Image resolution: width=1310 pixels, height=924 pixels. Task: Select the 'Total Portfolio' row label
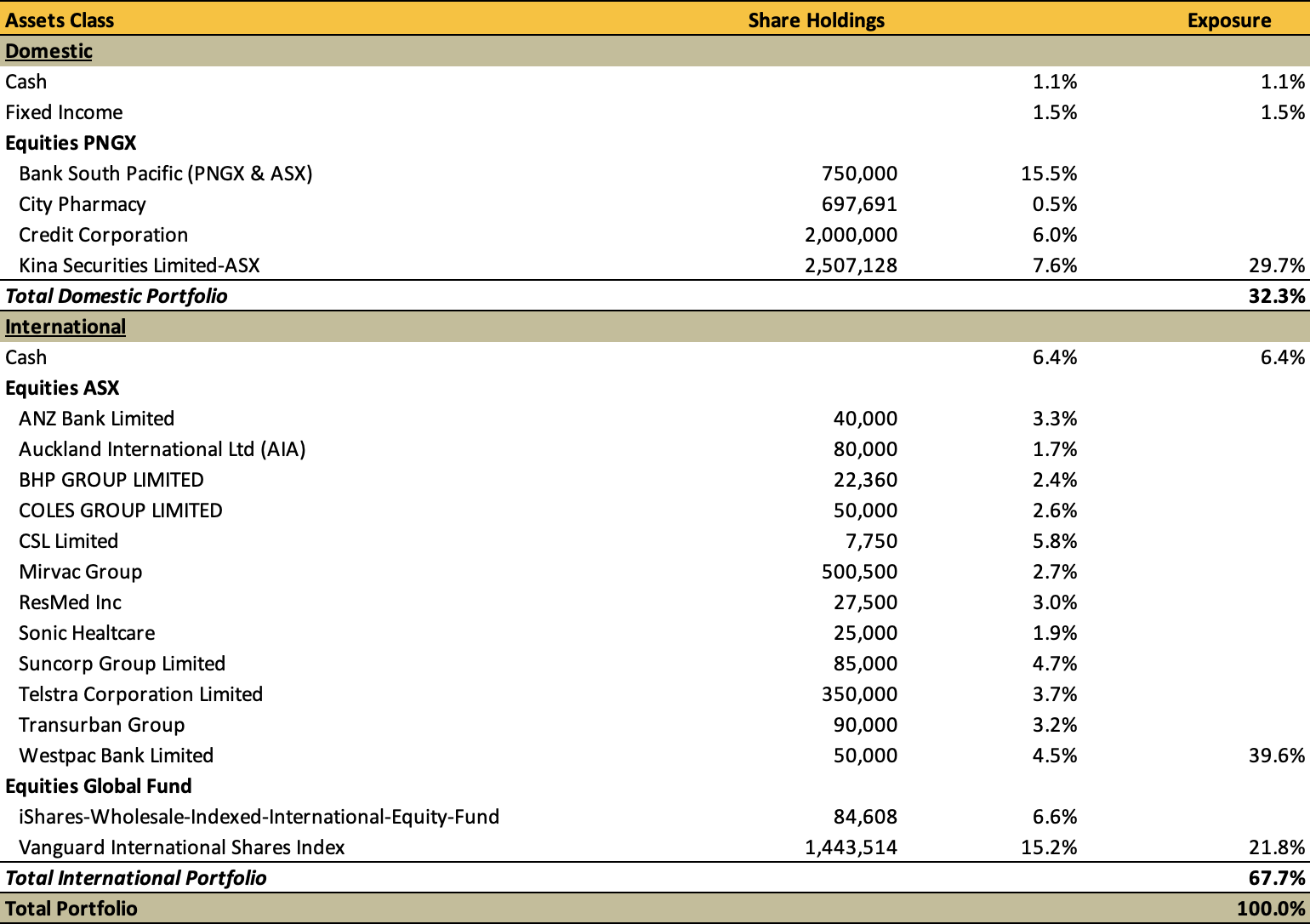71,909
